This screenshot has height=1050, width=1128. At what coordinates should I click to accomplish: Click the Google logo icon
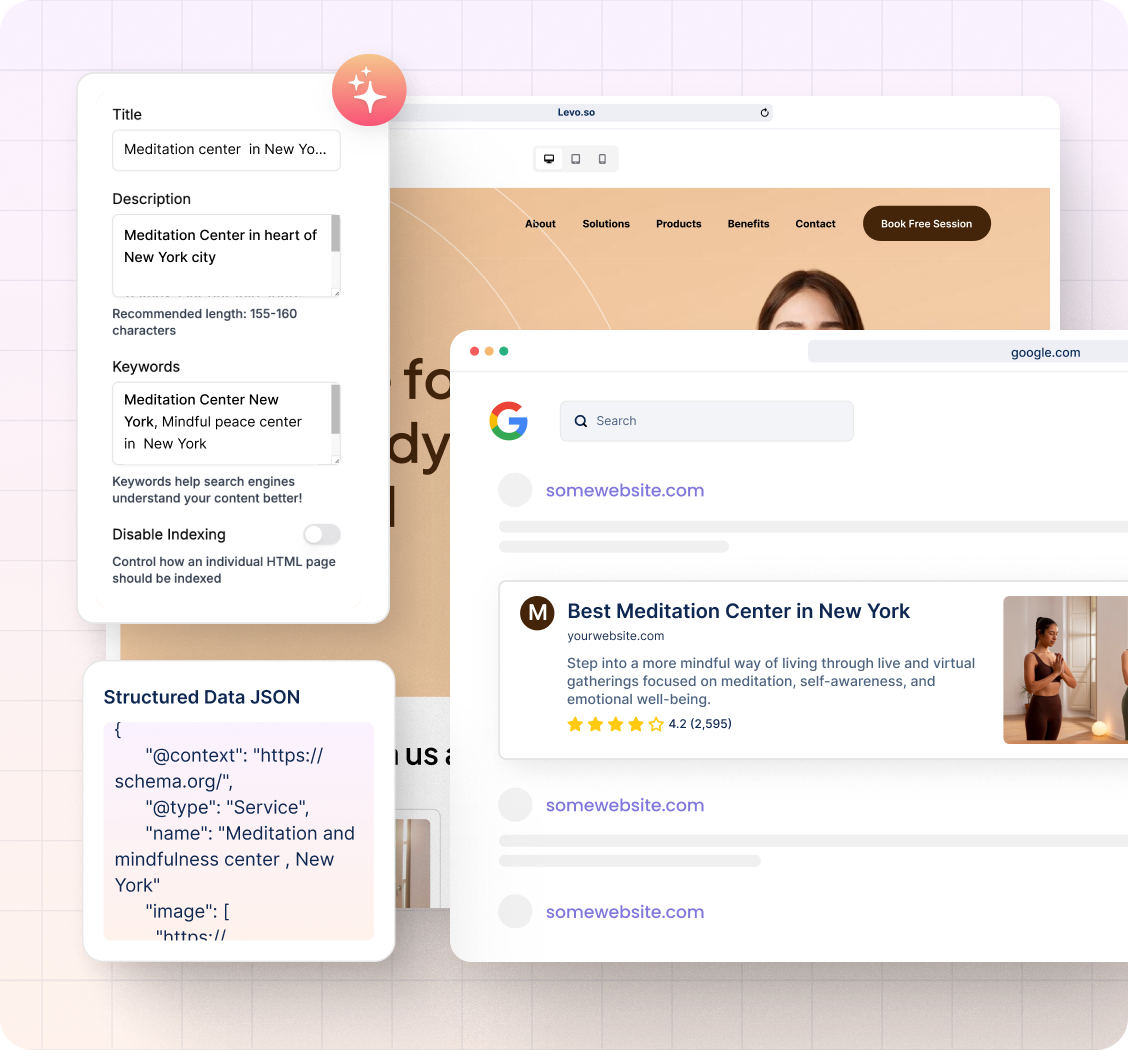point(508,421)
